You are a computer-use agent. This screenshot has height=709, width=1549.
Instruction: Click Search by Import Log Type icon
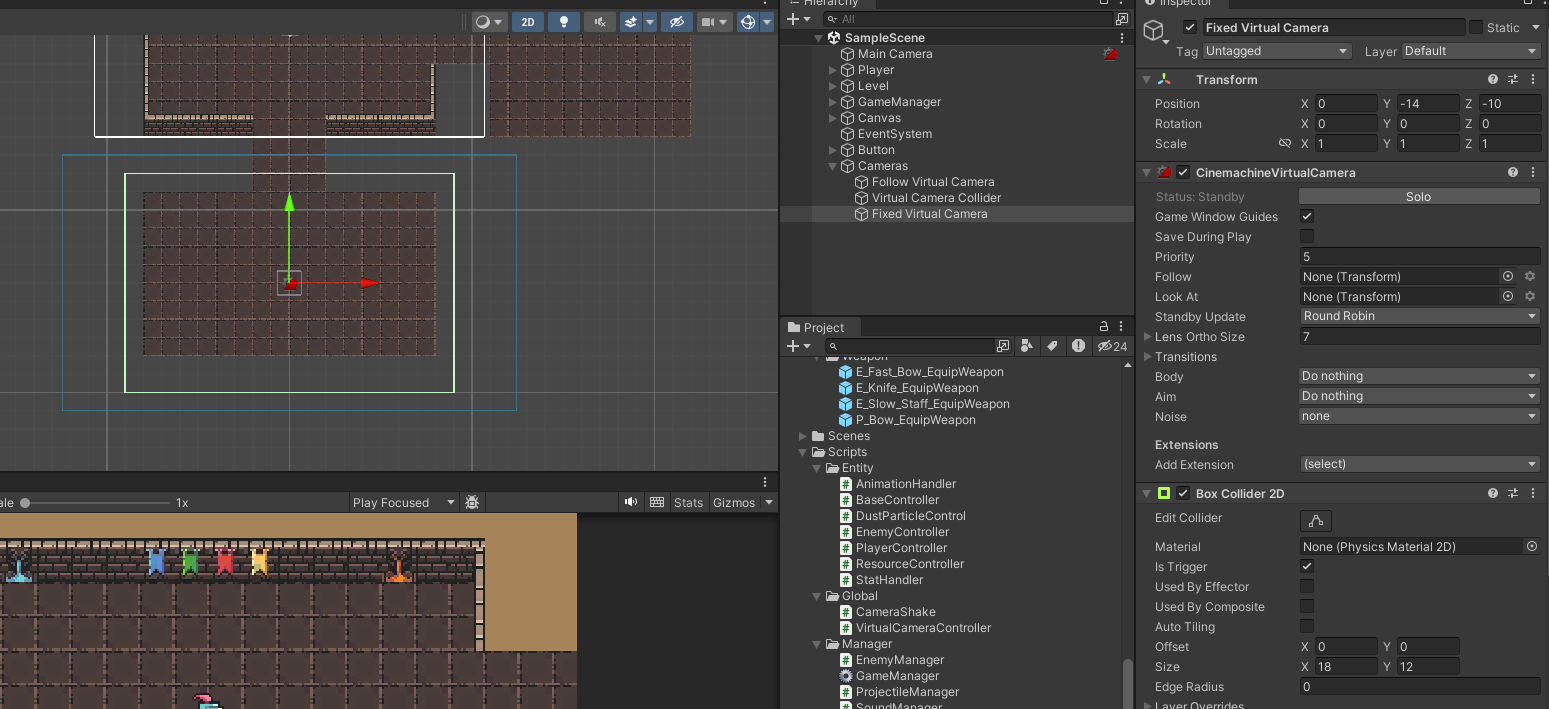click(1078, 346)
